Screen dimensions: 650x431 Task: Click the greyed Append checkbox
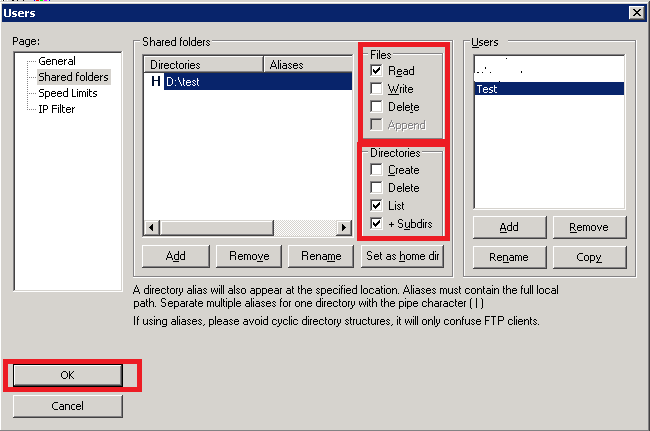pyautogui.click(x=376, y=124)
